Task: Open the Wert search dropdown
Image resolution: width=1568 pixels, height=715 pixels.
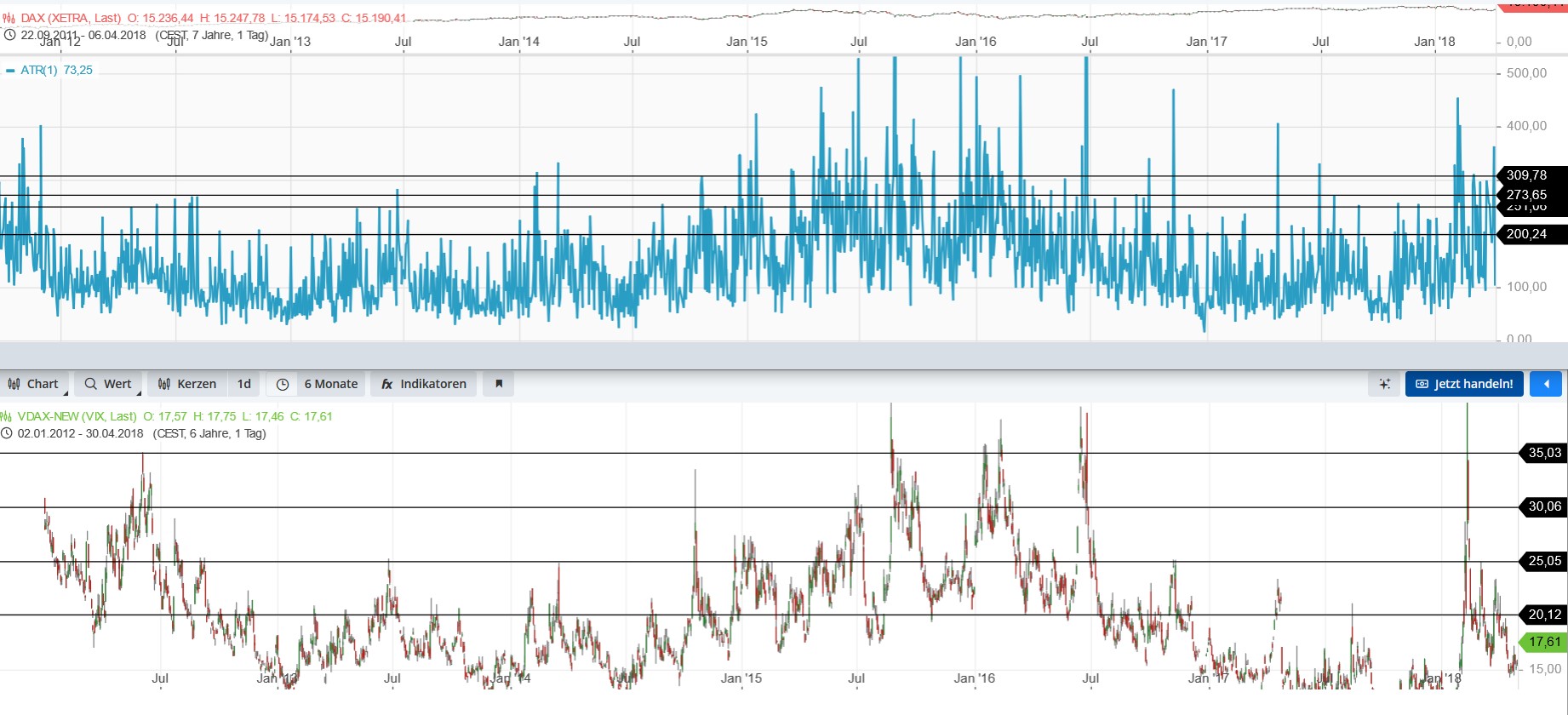Action: (108, 384)
